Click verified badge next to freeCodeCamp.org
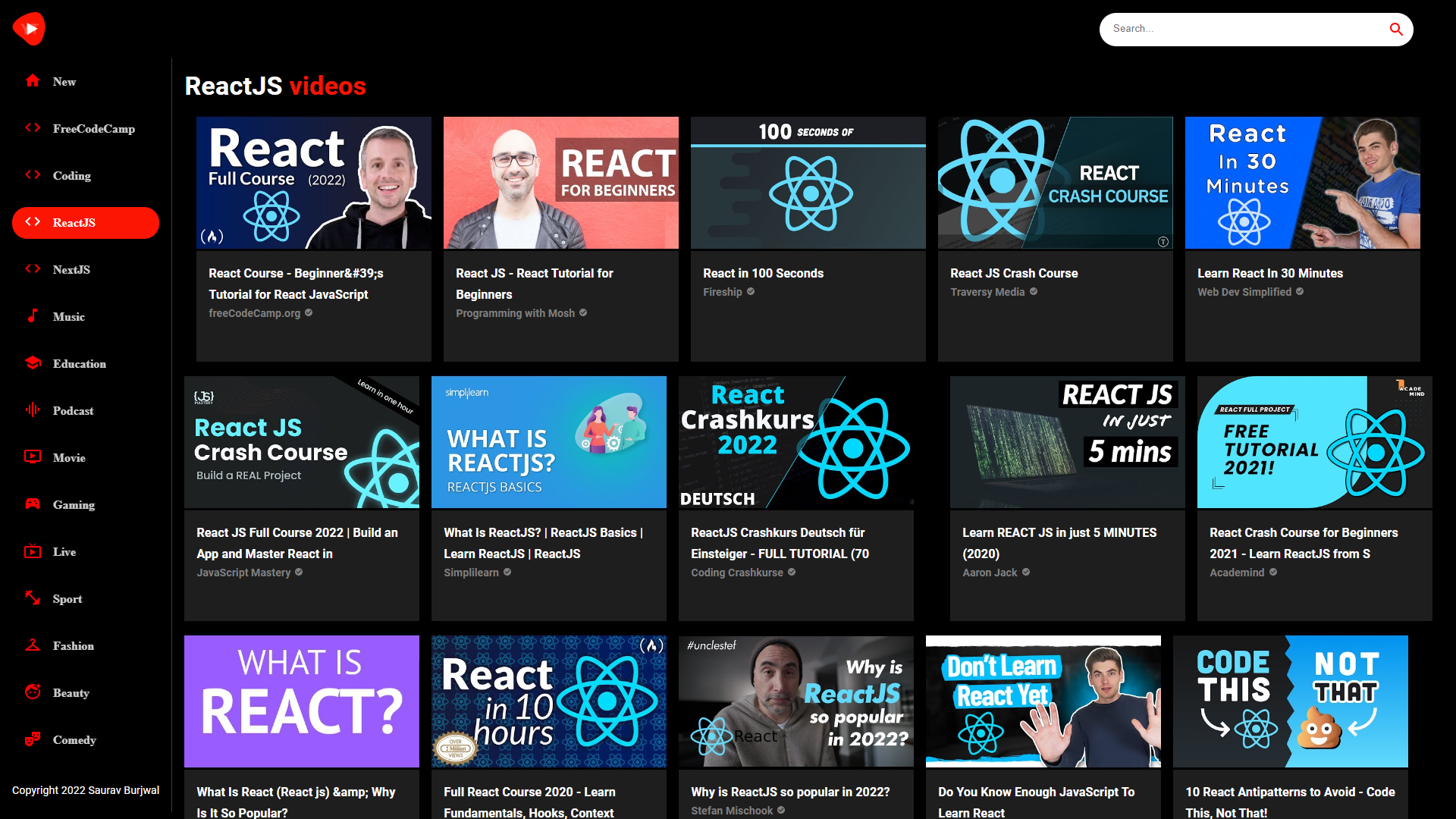This screenshot has width=1456, height=819. (309, 313)
